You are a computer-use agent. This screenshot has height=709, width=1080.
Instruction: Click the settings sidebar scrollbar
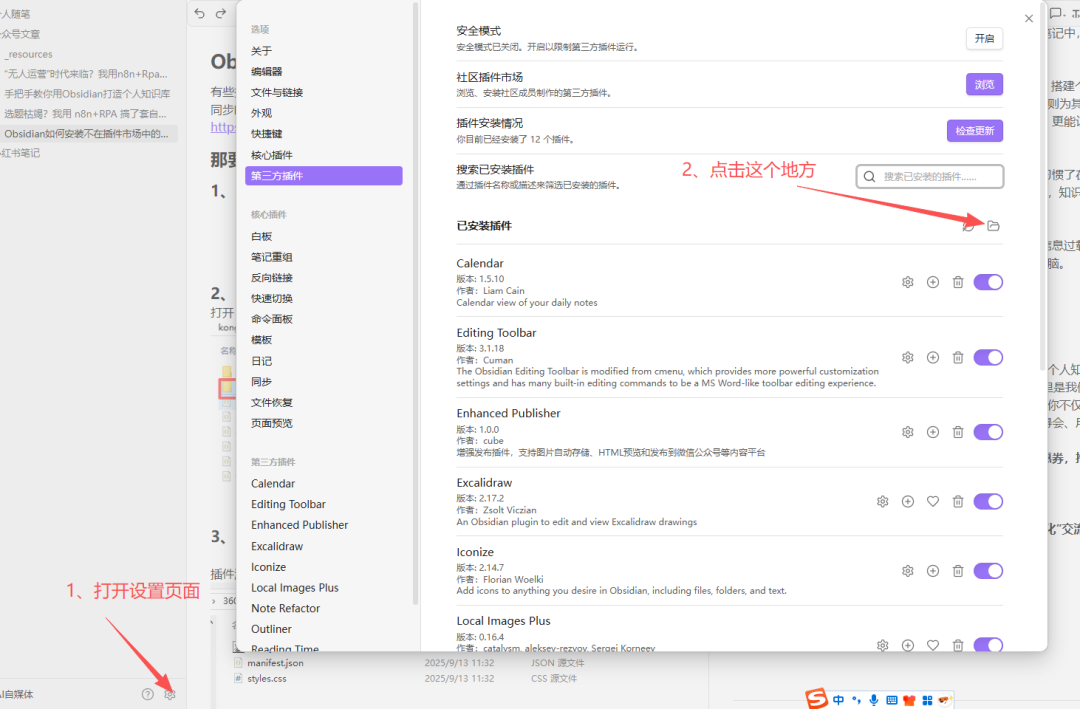pyautogui.click(x=415, y=303)
